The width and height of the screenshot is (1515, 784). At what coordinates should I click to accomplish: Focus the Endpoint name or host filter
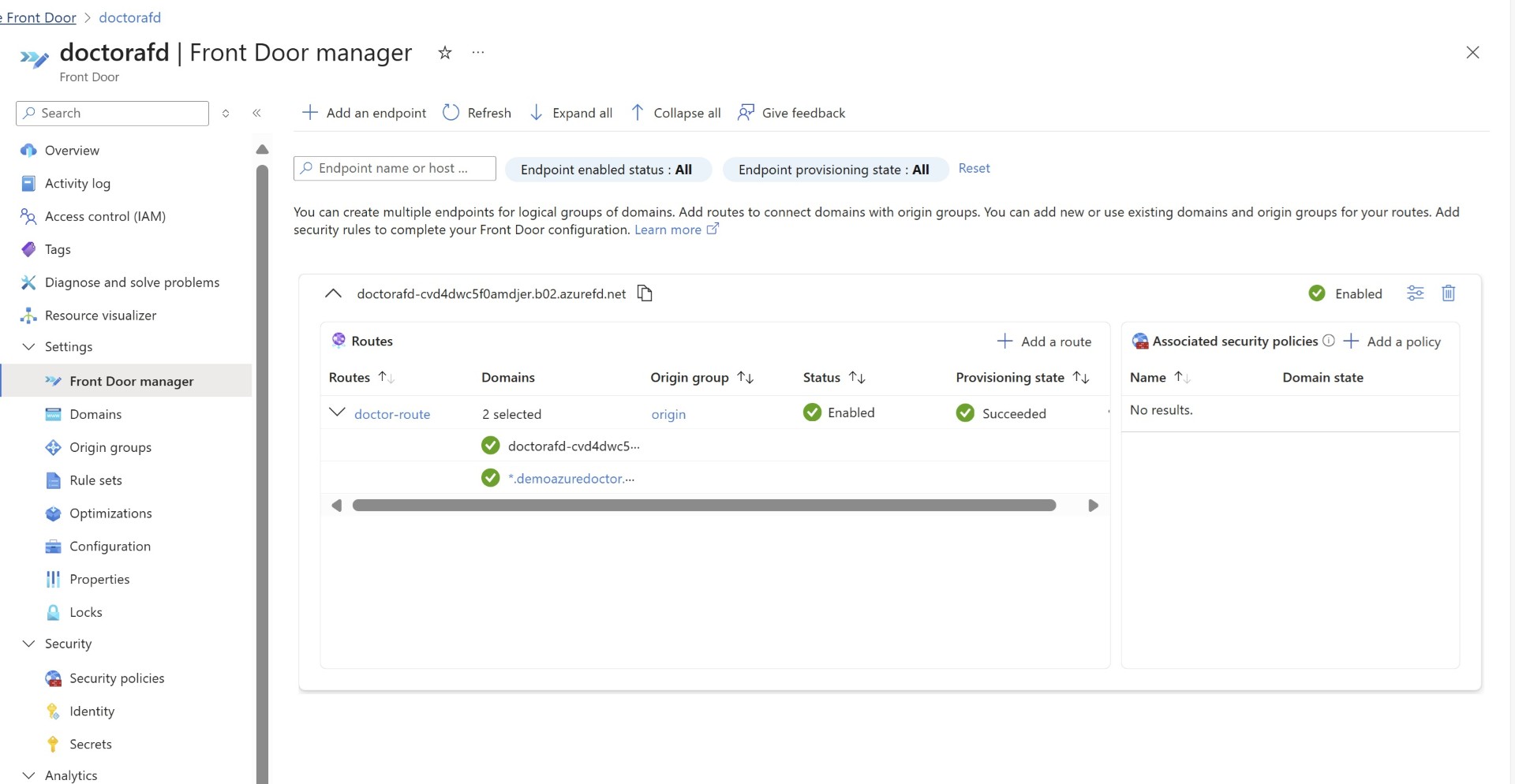pos(395,169)
